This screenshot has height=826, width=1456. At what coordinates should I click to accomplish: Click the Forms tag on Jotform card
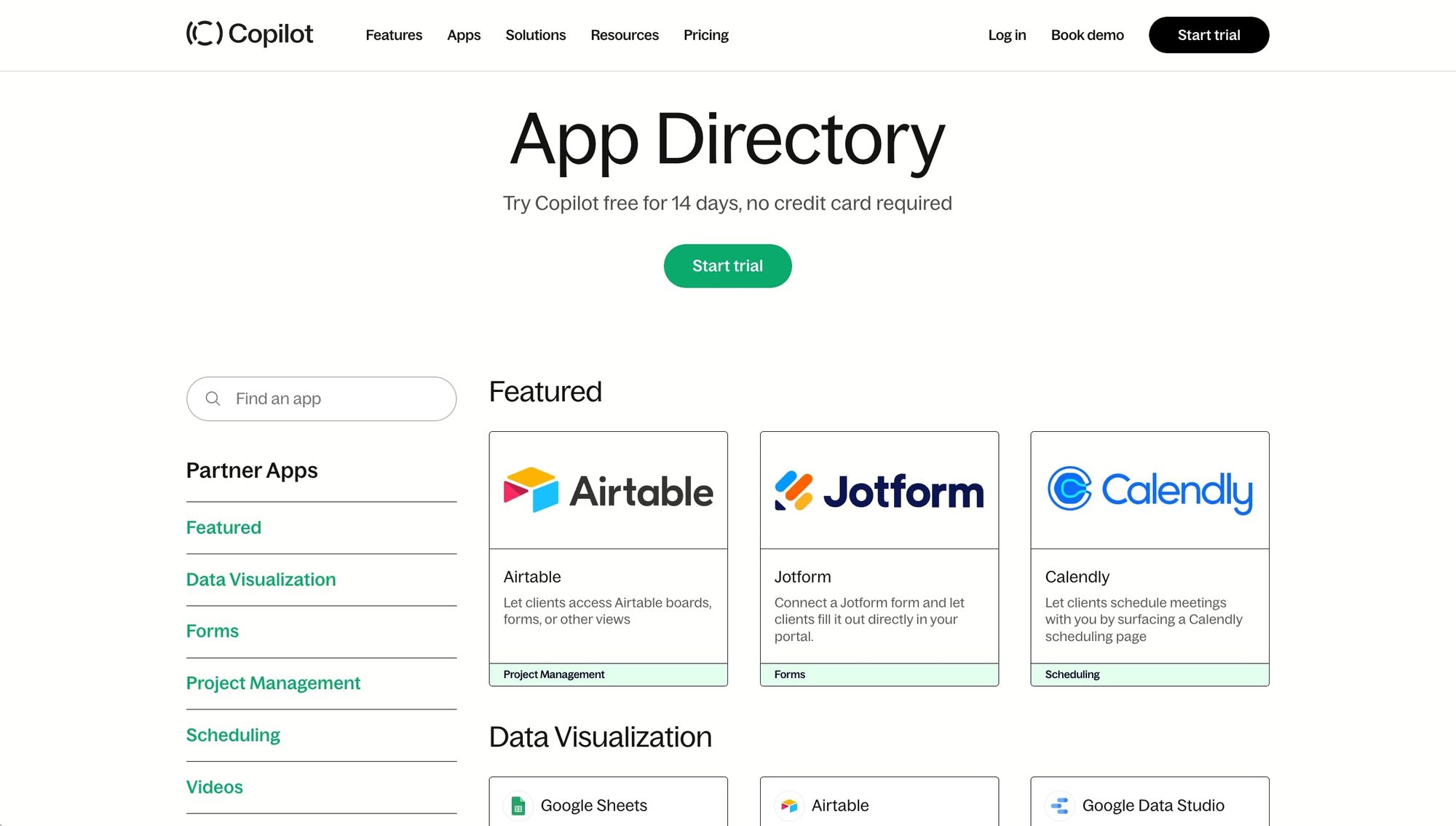pyautogui.click(x=789, y=674)
